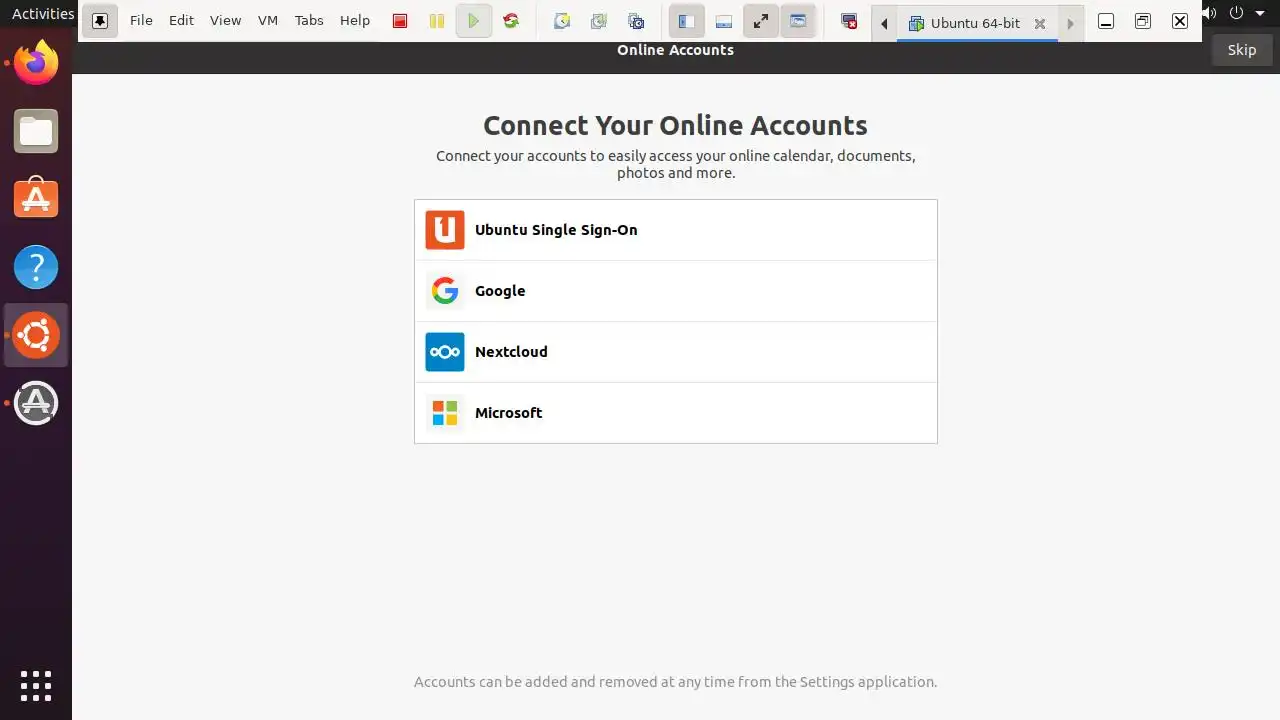Viewport: 1280px width, 720px height.
Task: Toggle full screen mode icon
Action: pyautogui.click(x=761, y=21)
